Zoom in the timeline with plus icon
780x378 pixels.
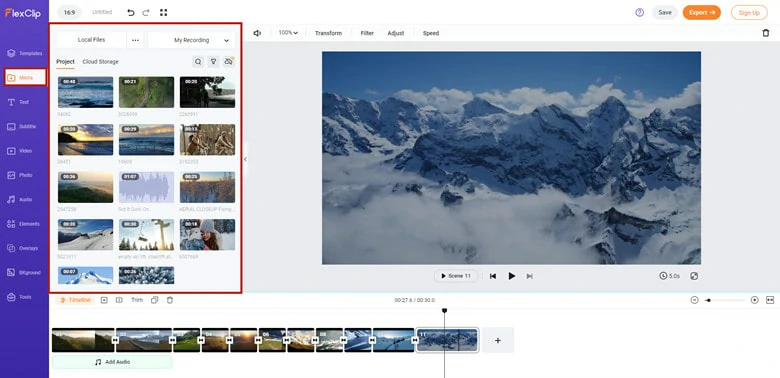tap(755, 300)
